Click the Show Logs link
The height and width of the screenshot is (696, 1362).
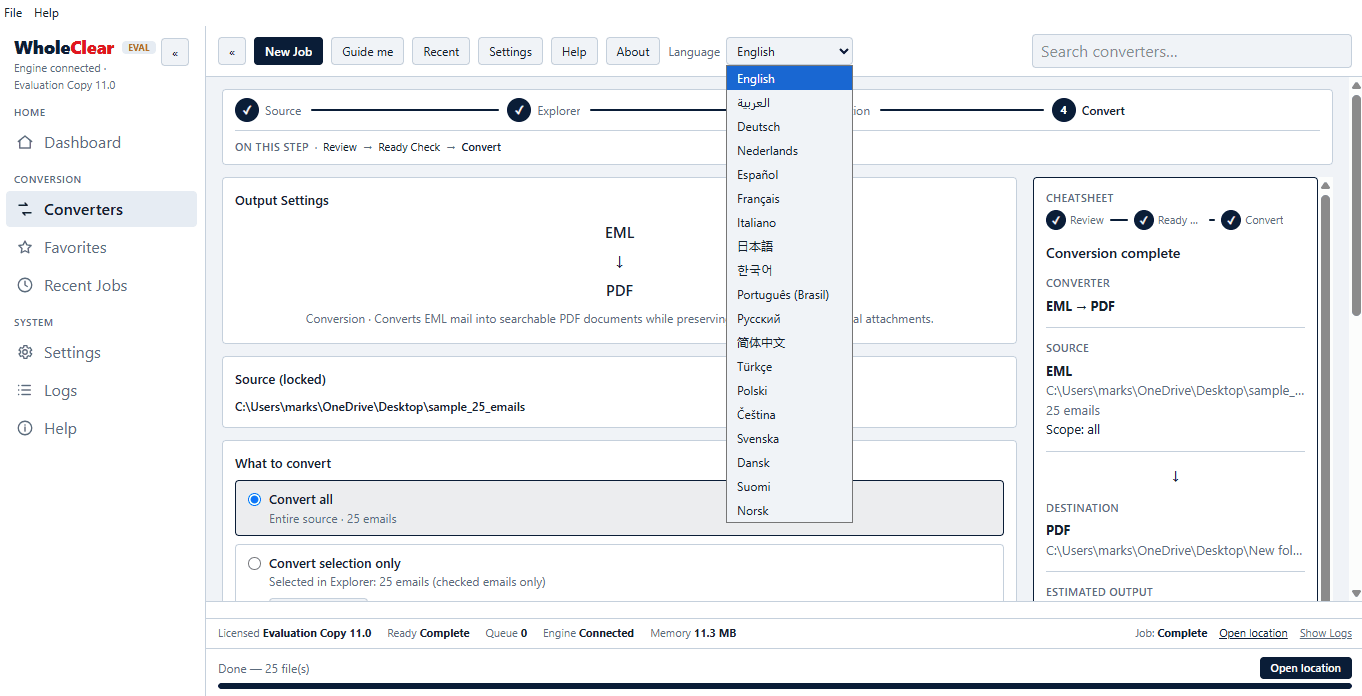(1326, 633)
